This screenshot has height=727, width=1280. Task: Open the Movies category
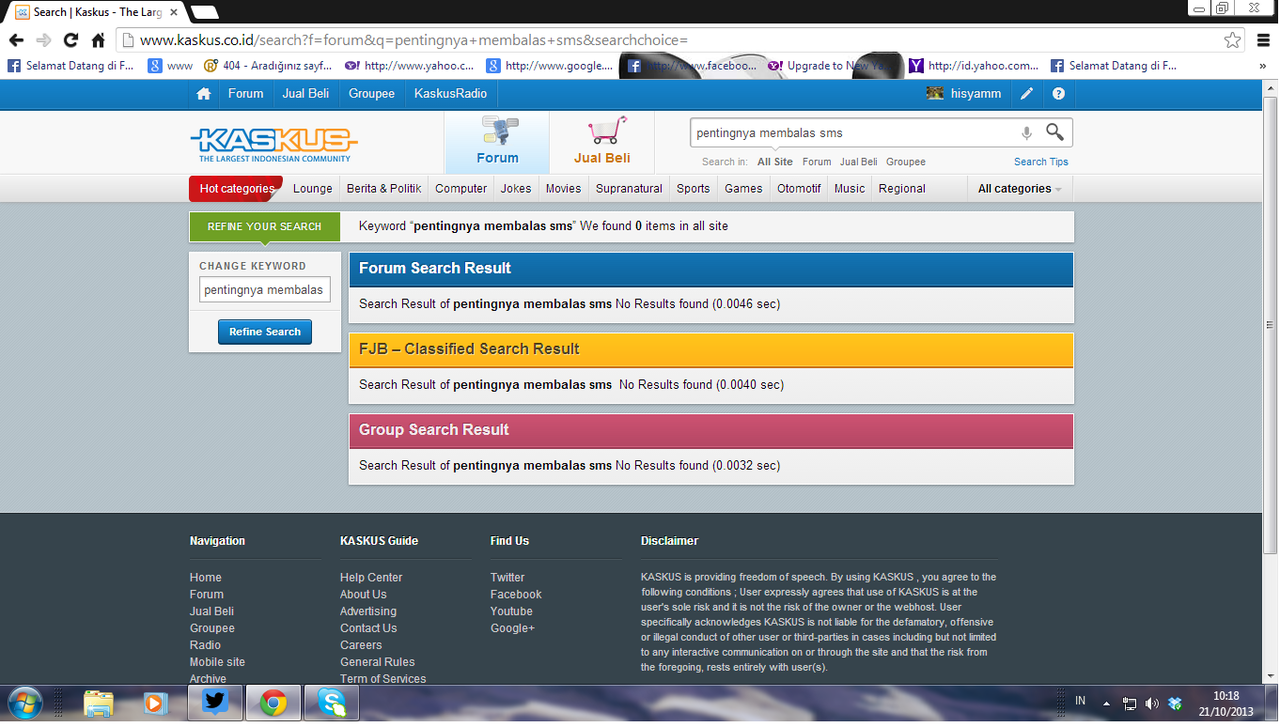[563, 188]
